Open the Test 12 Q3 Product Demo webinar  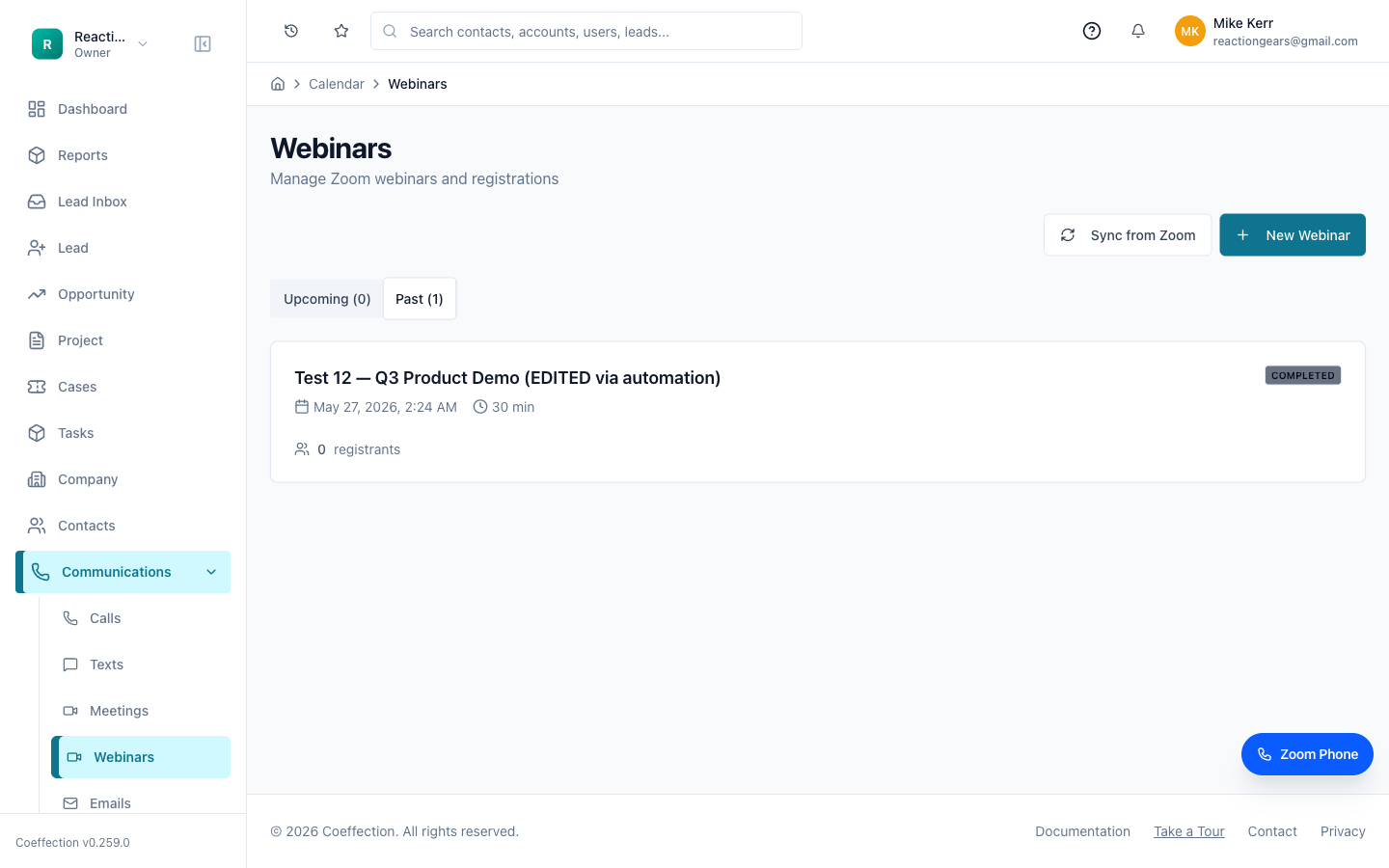point(507,378)
